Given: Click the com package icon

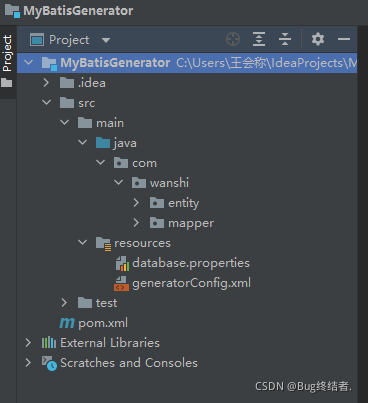Looking at the screenshot, I should click(121, 163).
